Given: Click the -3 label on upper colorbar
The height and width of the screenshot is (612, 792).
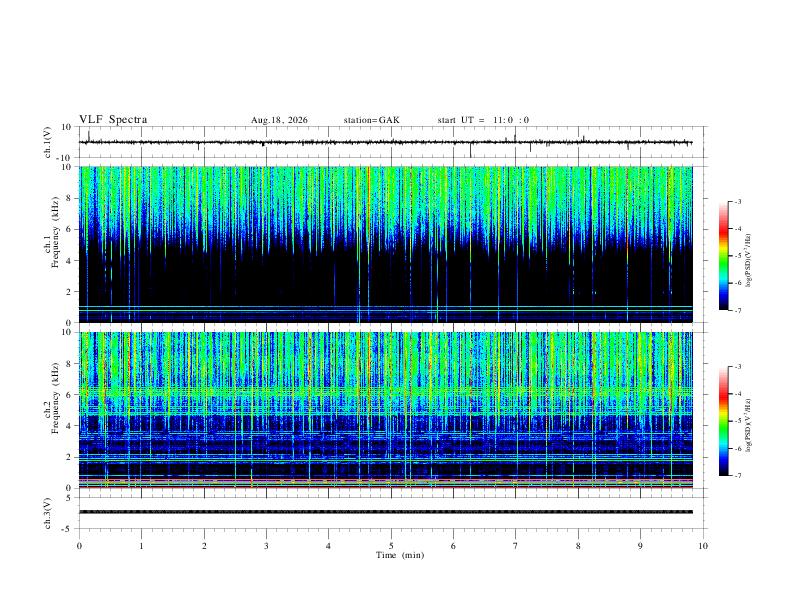Looking at the screenshot, I should (737, 201).
